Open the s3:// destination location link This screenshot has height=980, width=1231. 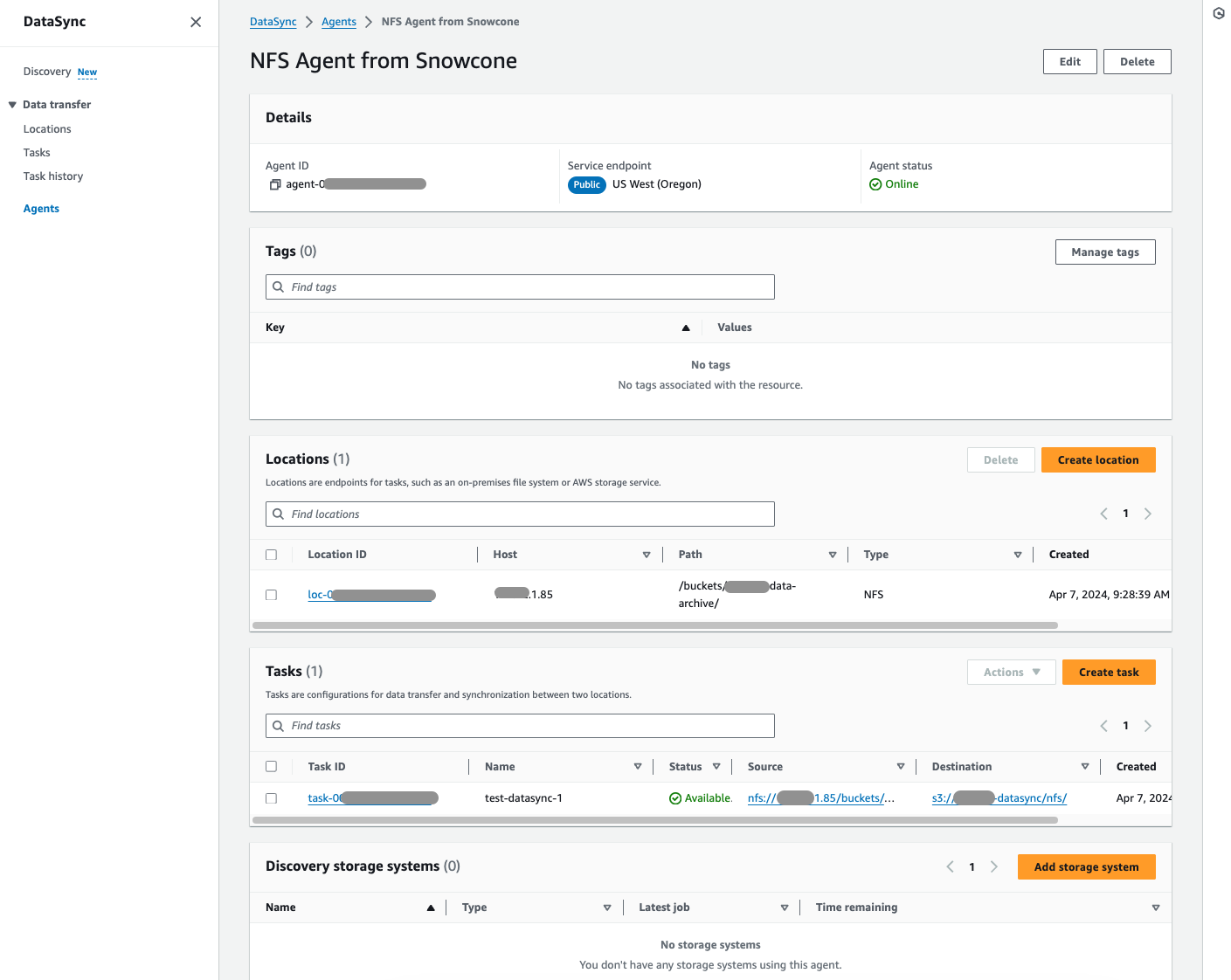coord(999,798)
